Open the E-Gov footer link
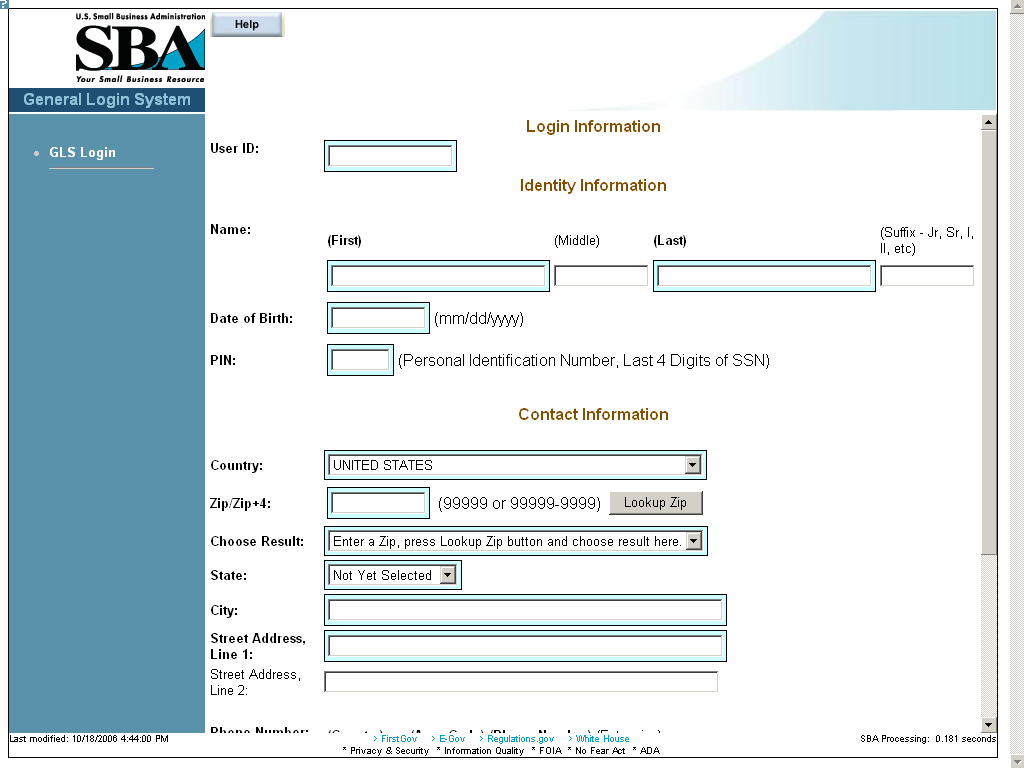1024x768 pixels. pos(452,739)
